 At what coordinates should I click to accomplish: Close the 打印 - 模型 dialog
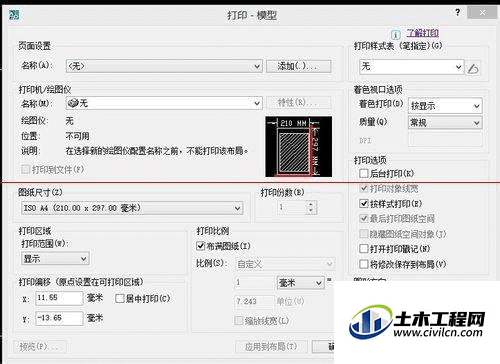pyautogui.click(x=482, y=13)
